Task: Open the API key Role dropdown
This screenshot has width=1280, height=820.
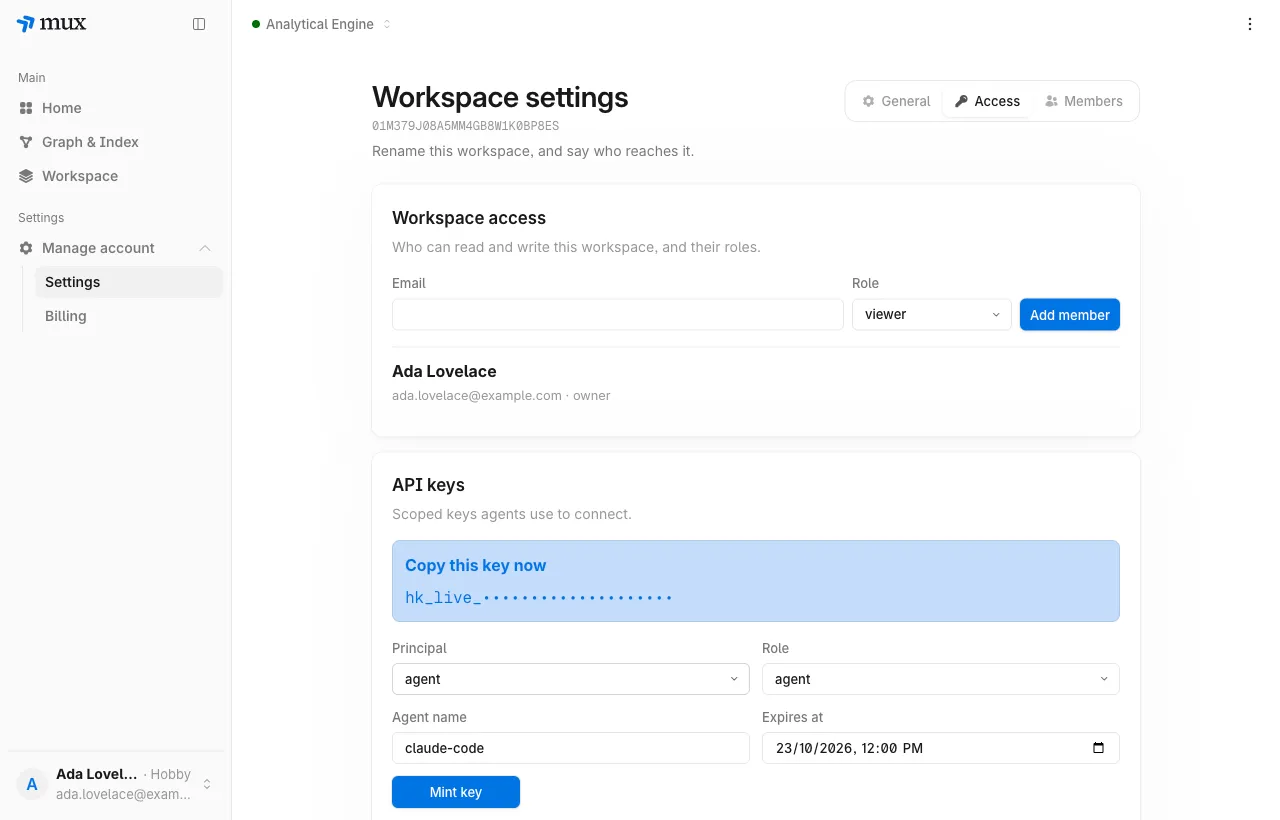Action: click(x=941, y=679)
